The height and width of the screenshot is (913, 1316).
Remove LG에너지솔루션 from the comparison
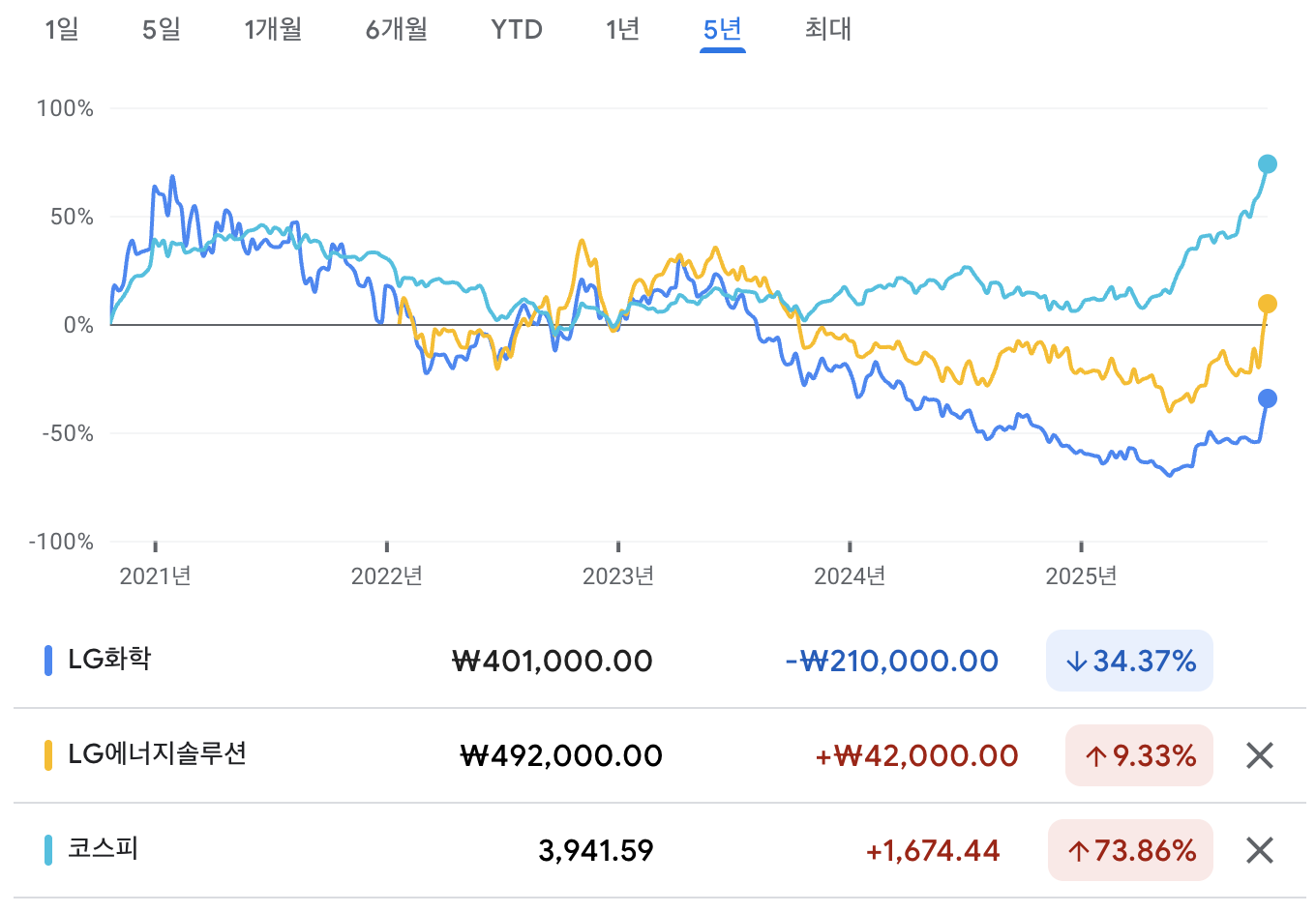point(1259,755)
